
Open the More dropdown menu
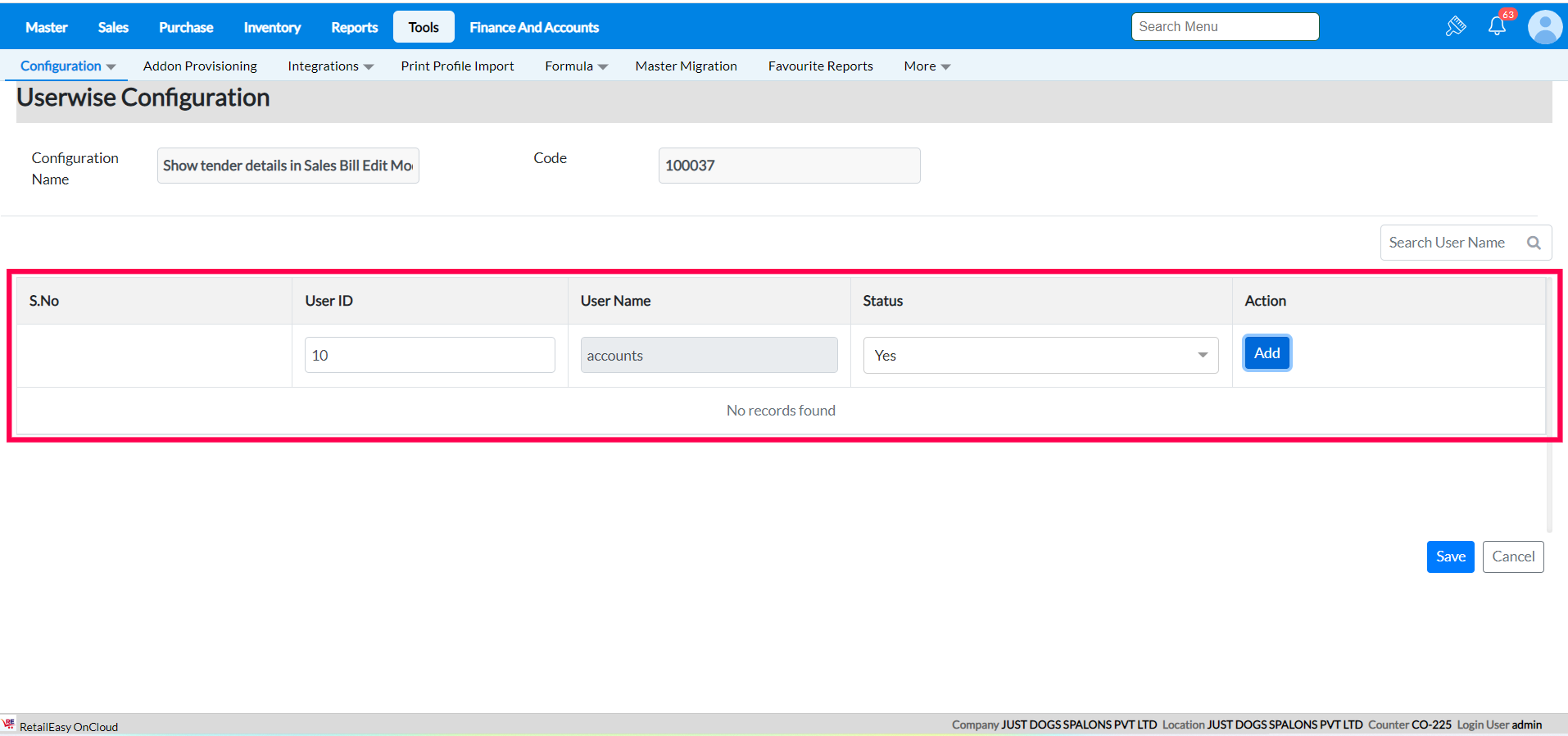(x=927, y=66)
